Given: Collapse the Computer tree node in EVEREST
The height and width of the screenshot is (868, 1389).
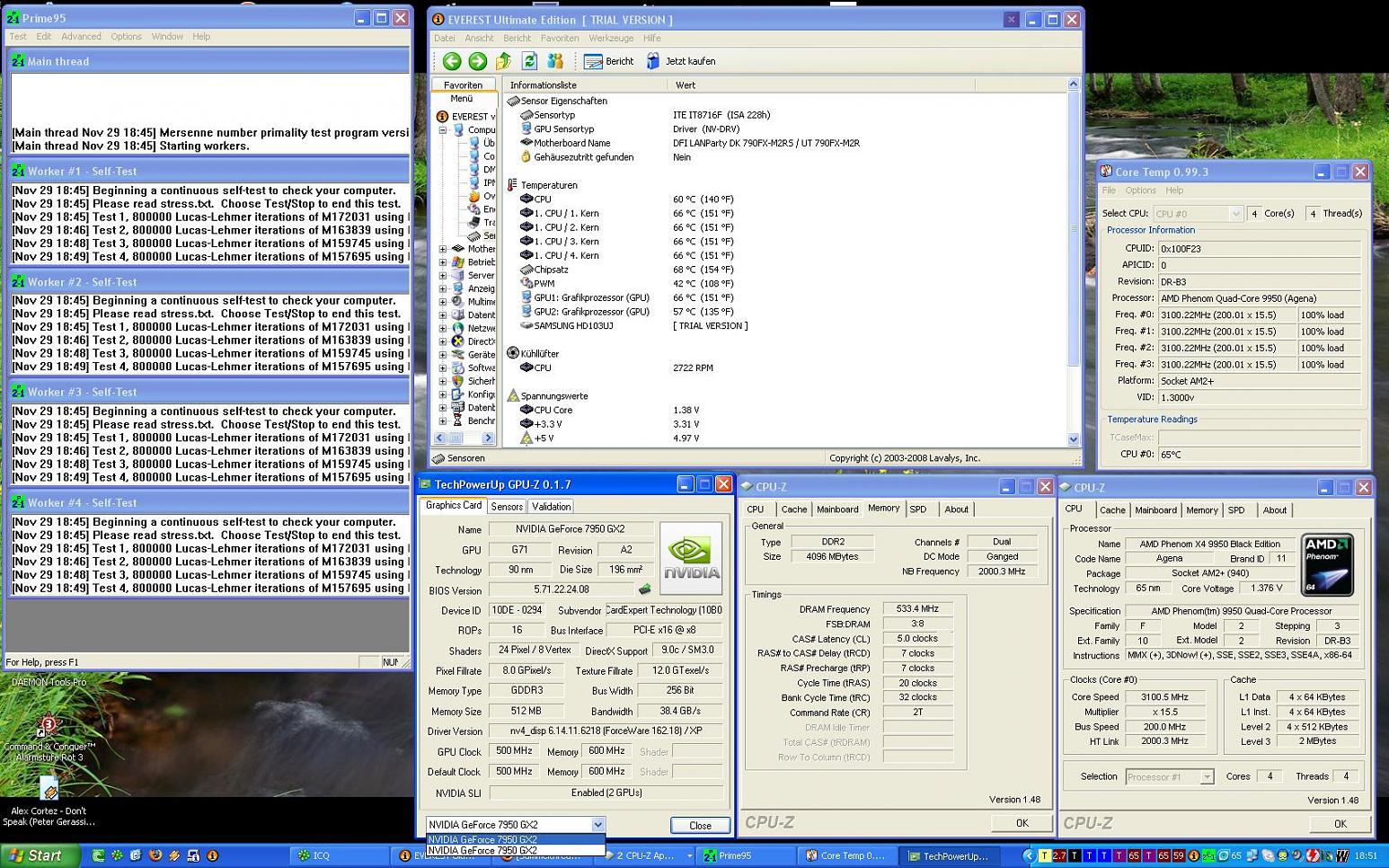Looking at the screenshot, I should pyautogui.click(x=442, y=129).
